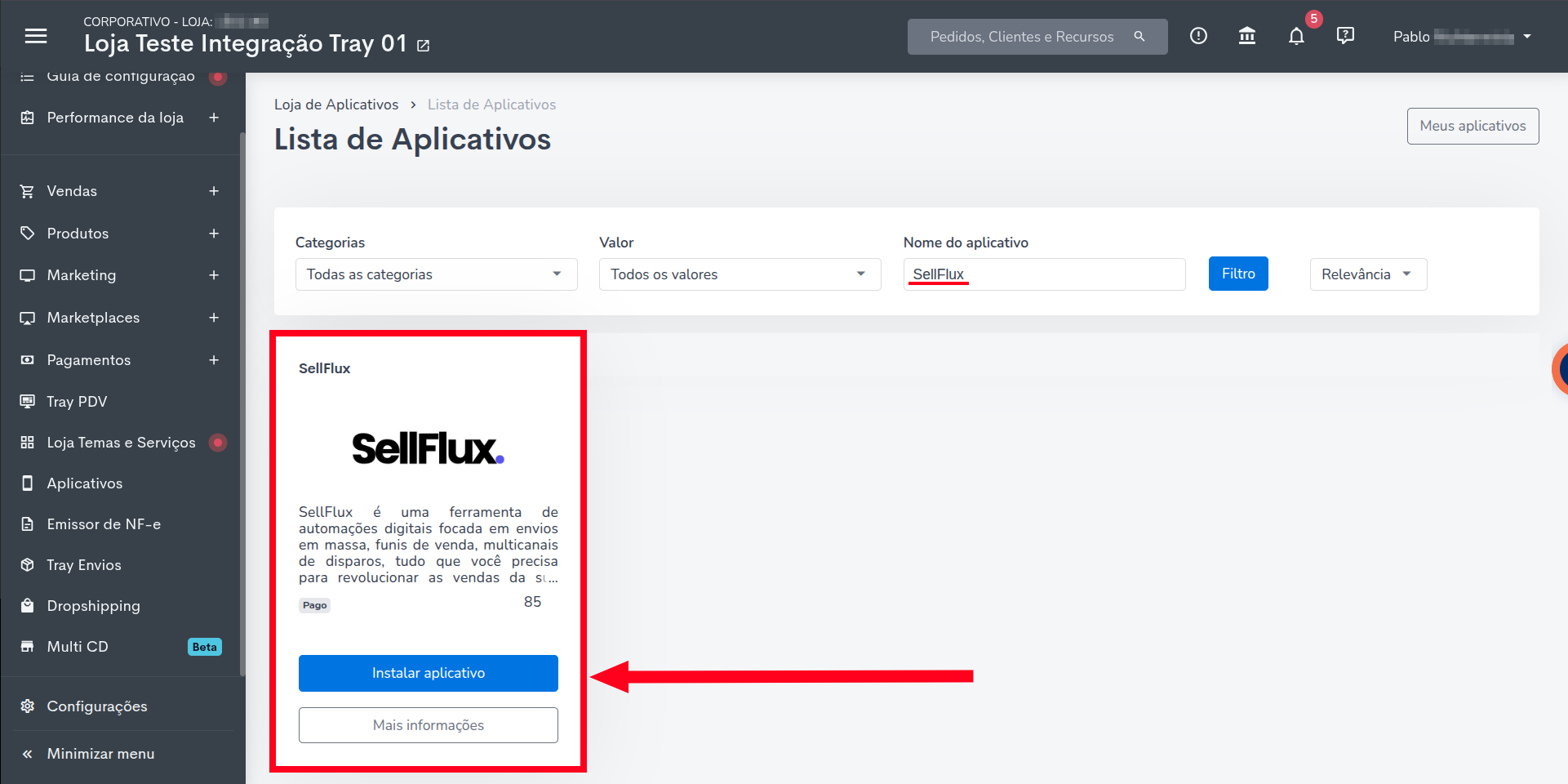1568x784 pixels.
Task: Click the Multi CD store icon
Action: [28, 647]
